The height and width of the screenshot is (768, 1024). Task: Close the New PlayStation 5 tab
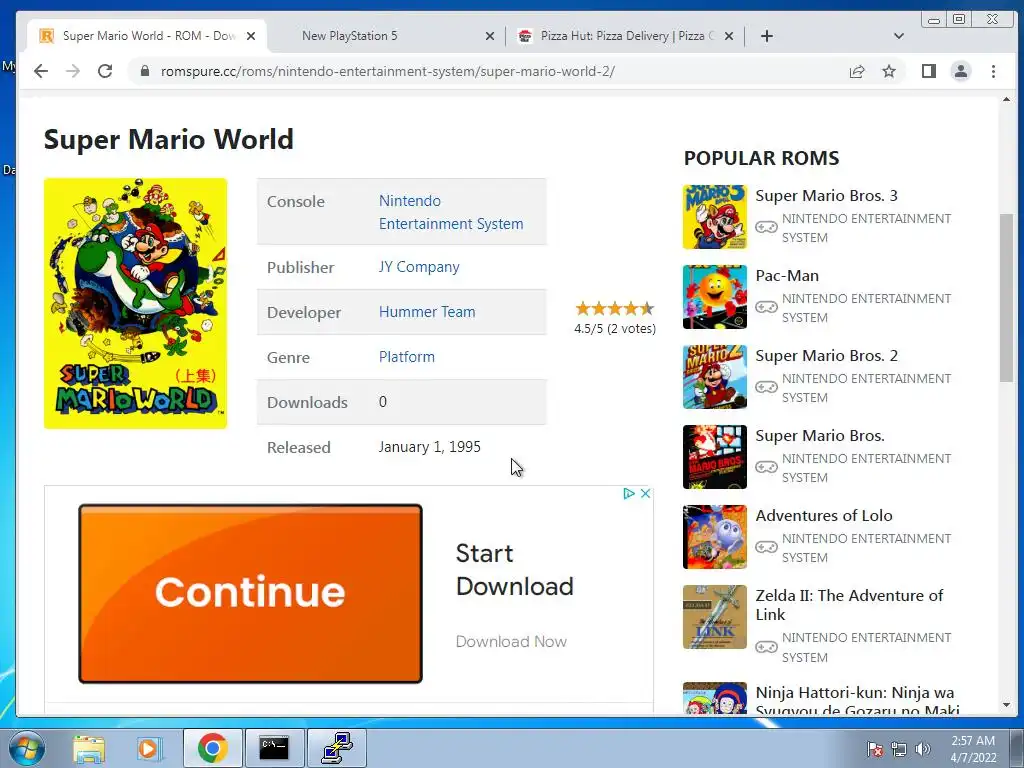pyautogui.click(x=490, y=36)
